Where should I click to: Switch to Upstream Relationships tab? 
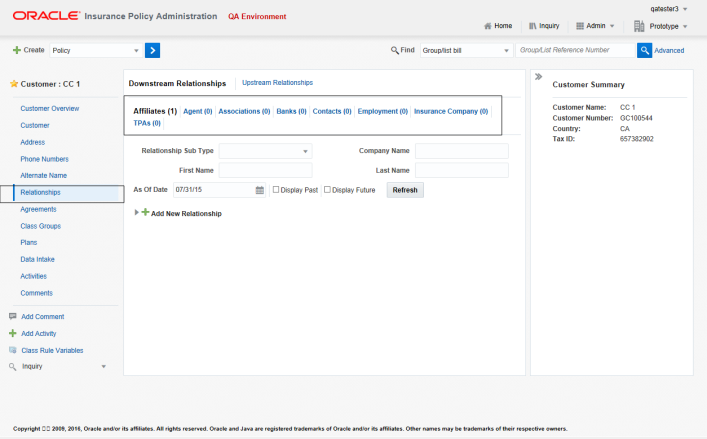pyautogui.click(x=277, y=83)
